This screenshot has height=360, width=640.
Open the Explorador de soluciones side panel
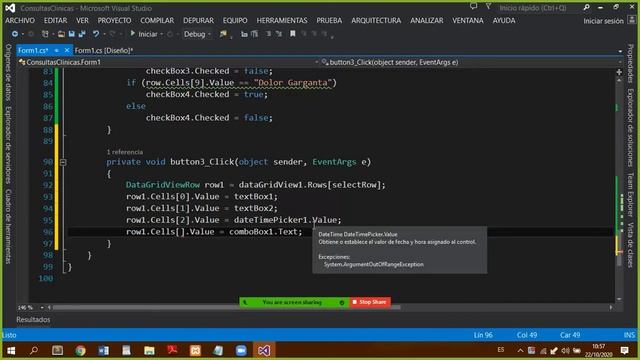[631, 128]
